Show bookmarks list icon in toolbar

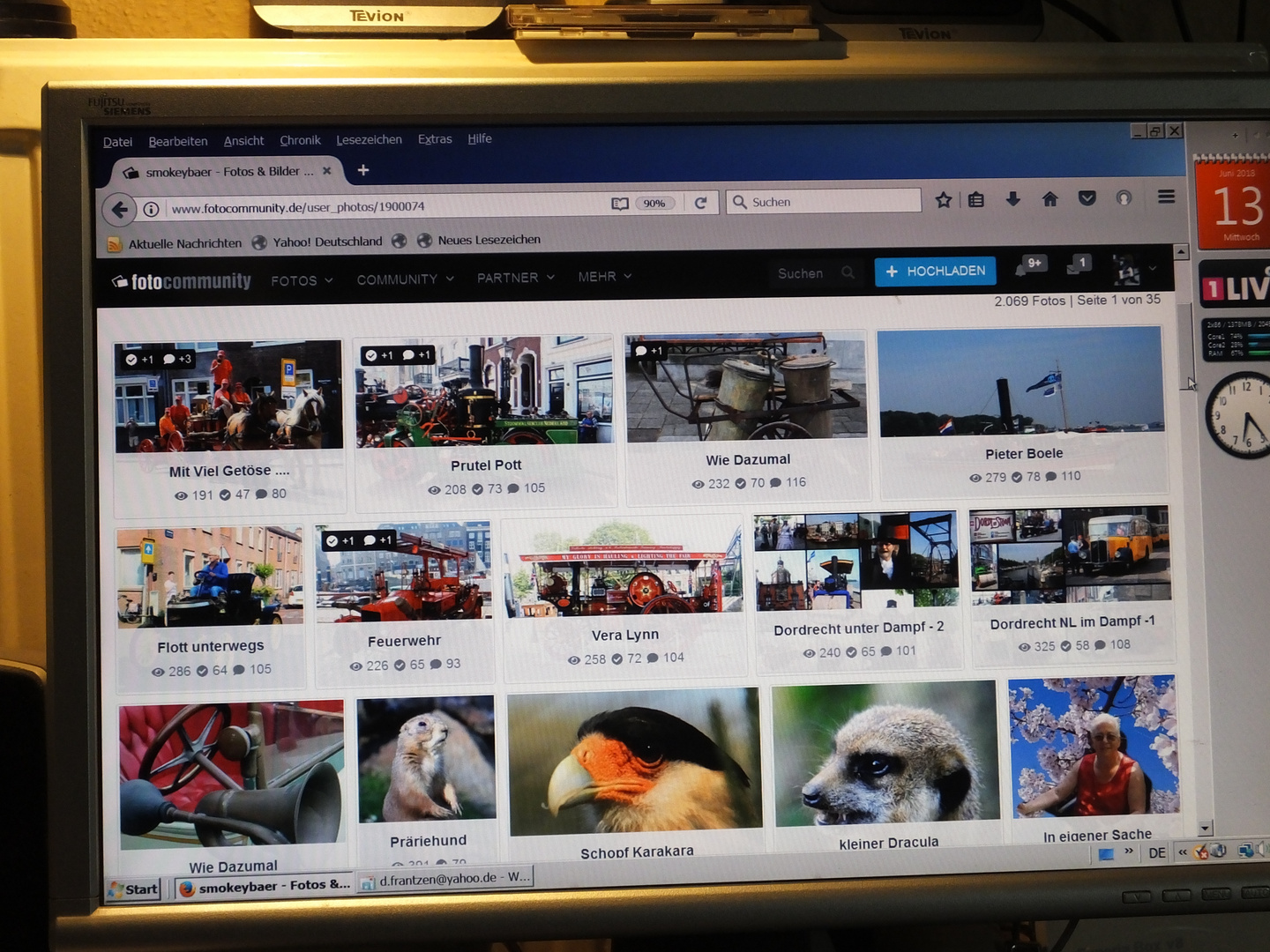point(976,200)
